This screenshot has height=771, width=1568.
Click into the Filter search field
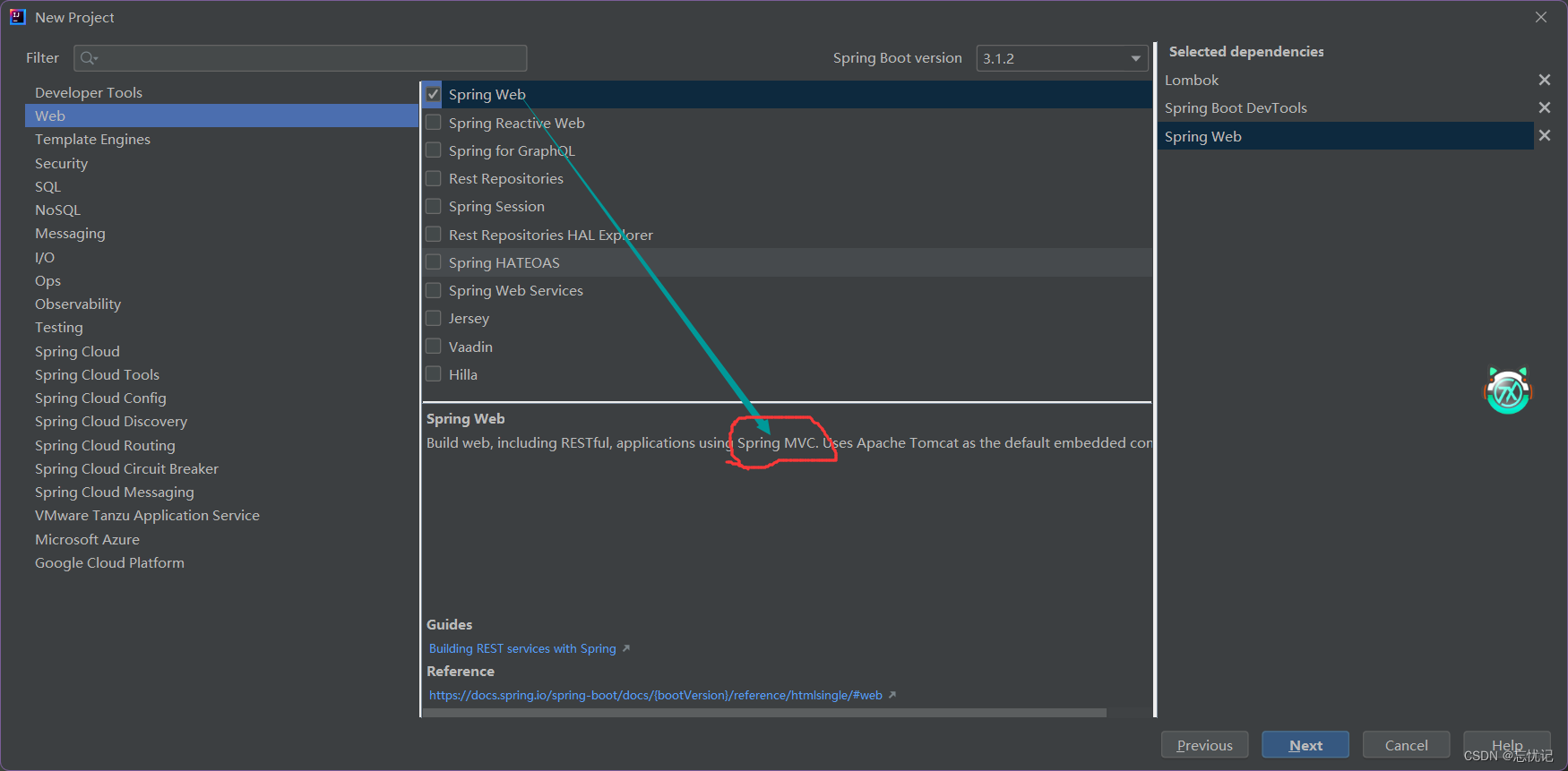point(300,58)
